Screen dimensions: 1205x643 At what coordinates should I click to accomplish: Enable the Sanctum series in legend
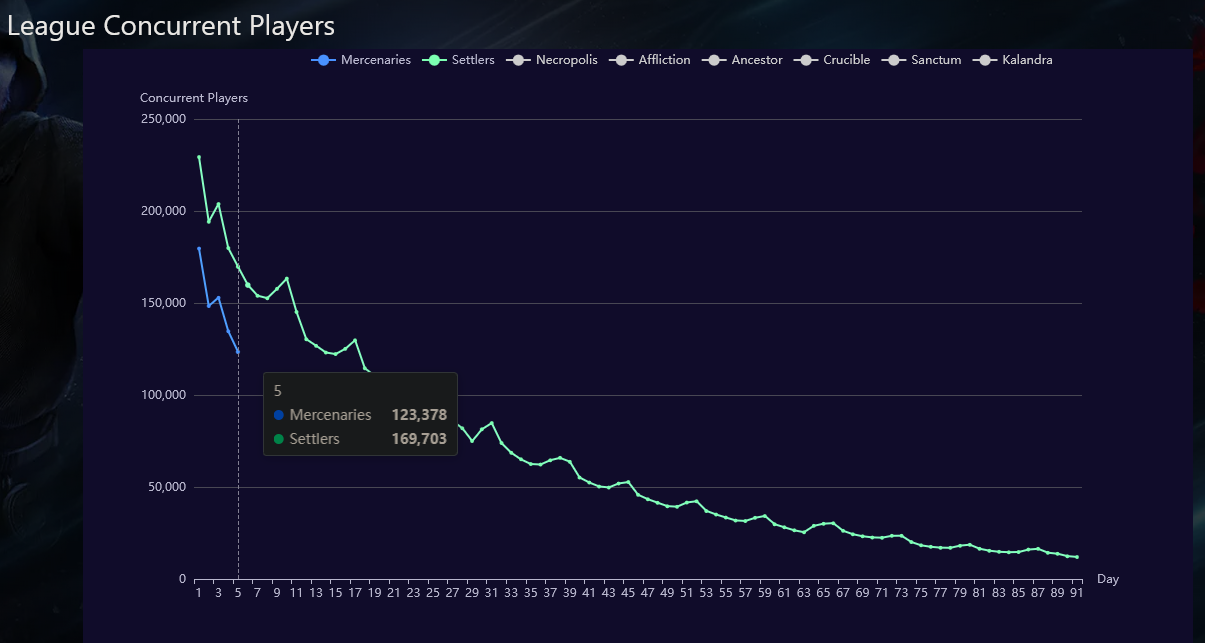pos(922,60)
